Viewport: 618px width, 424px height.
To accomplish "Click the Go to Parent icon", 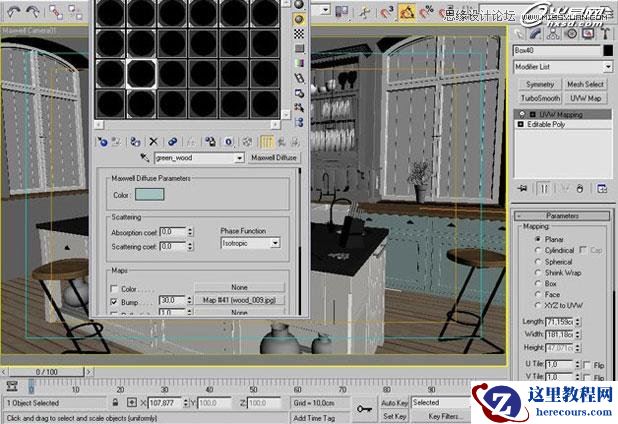I will [x=281, y=141].
